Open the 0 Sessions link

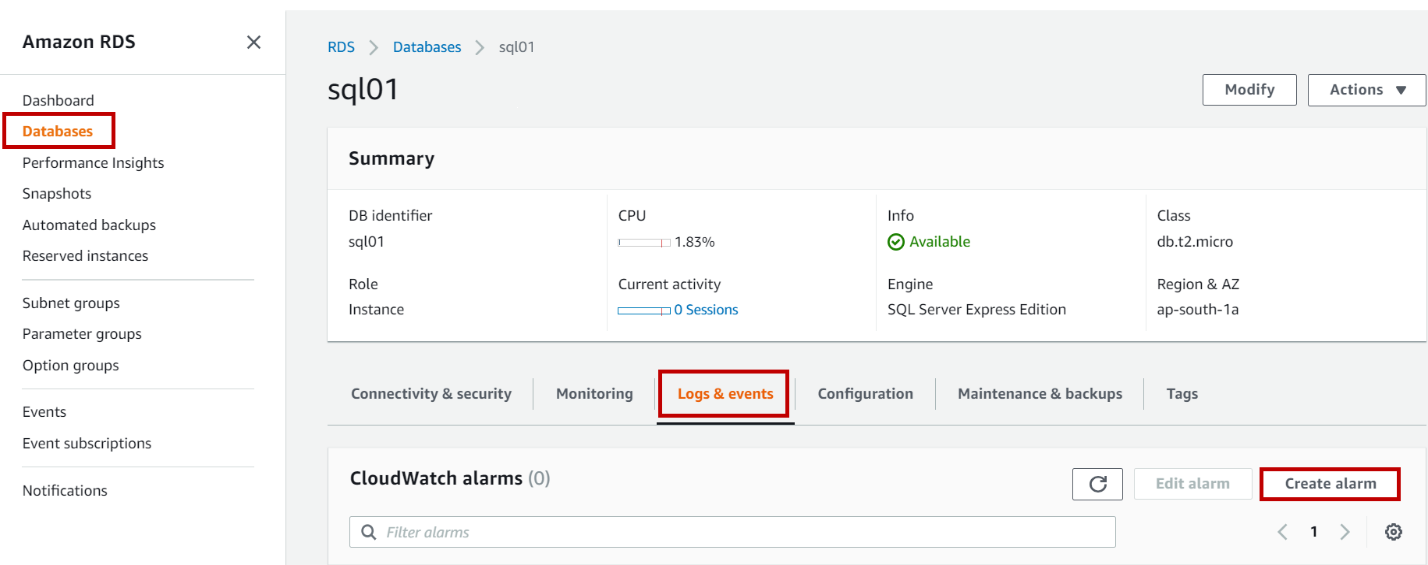706,310
